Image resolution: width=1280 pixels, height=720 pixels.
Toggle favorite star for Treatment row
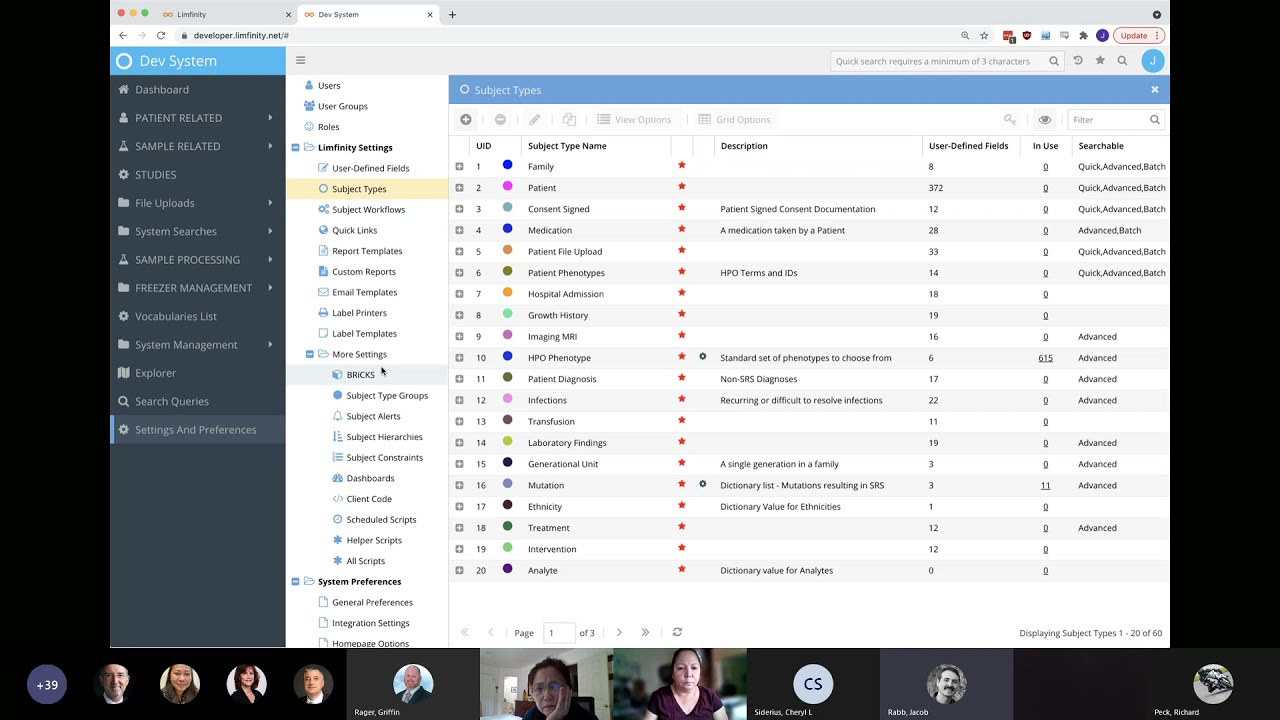point(682,527)
